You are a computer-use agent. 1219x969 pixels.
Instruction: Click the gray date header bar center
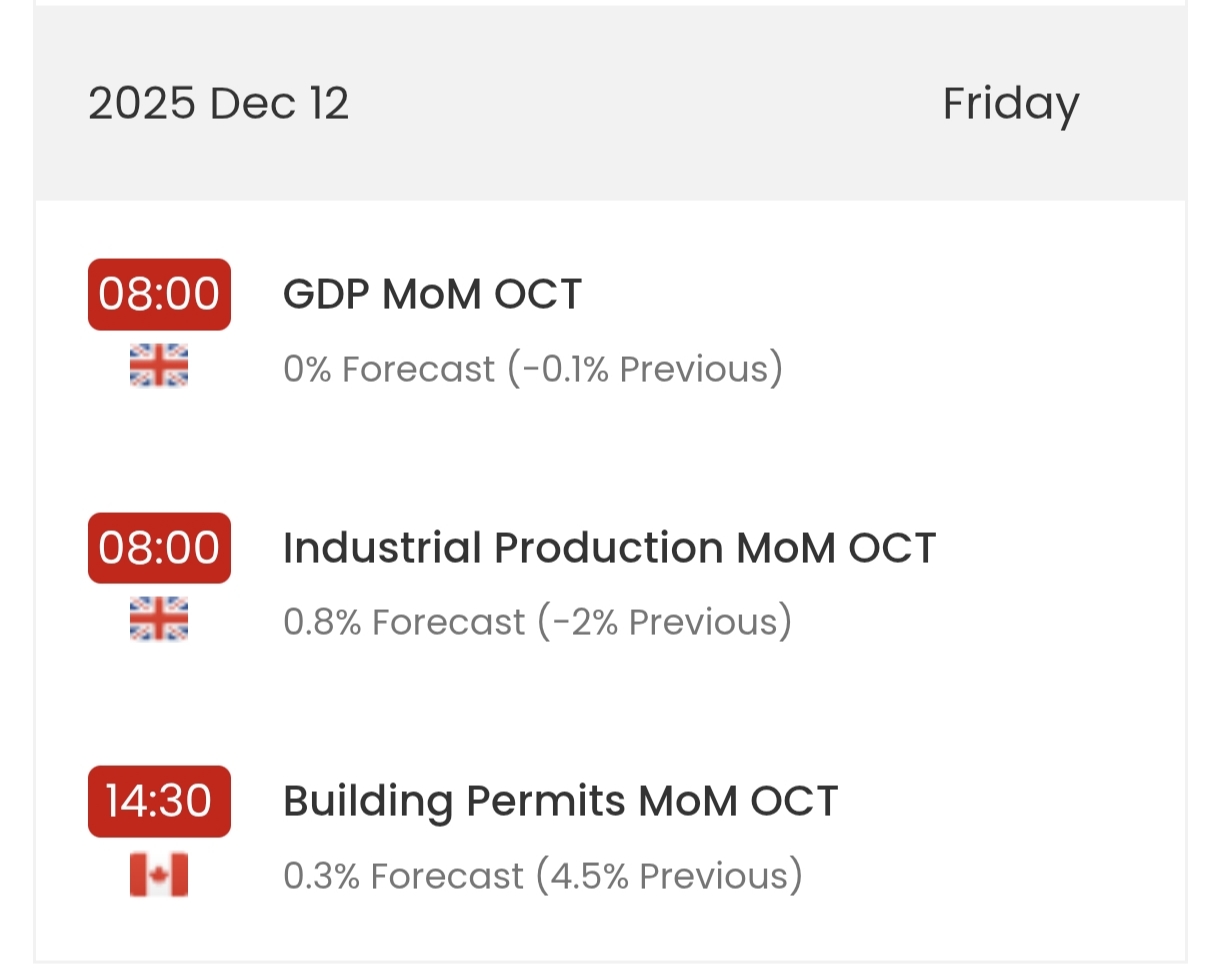610,103
